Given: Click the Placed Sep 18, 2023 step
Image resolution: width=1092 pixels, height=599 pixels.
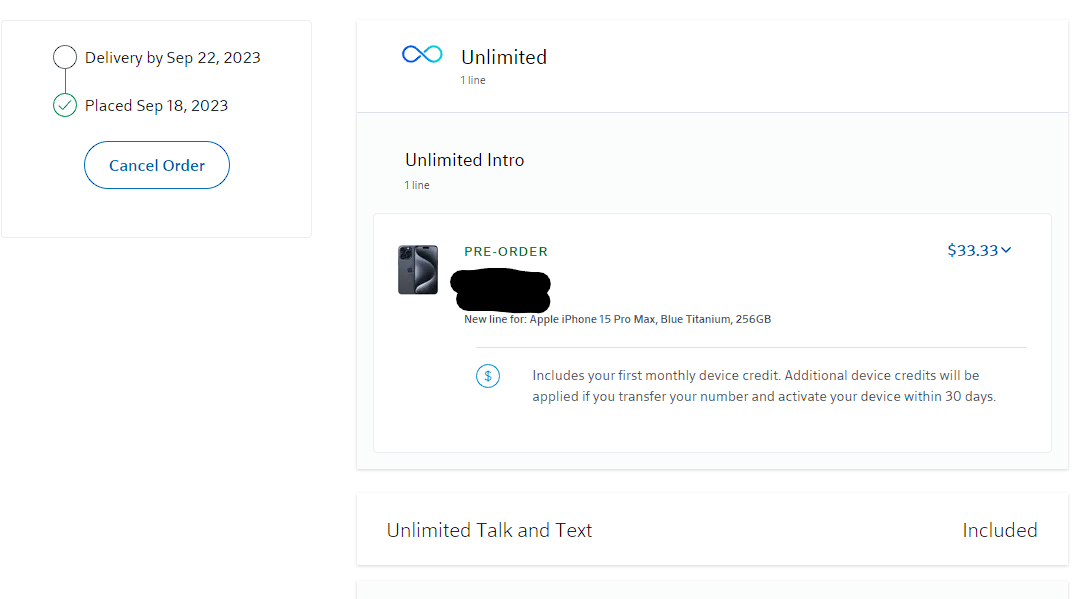Looking at the screenshot, I should 156,106.
